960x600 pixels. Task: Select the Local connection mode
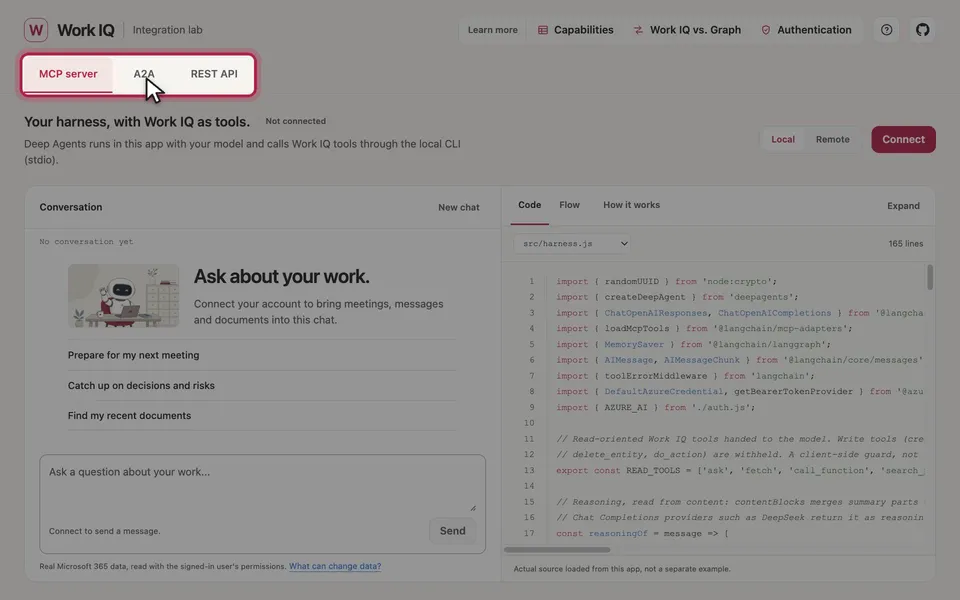(x=782, y=140)
